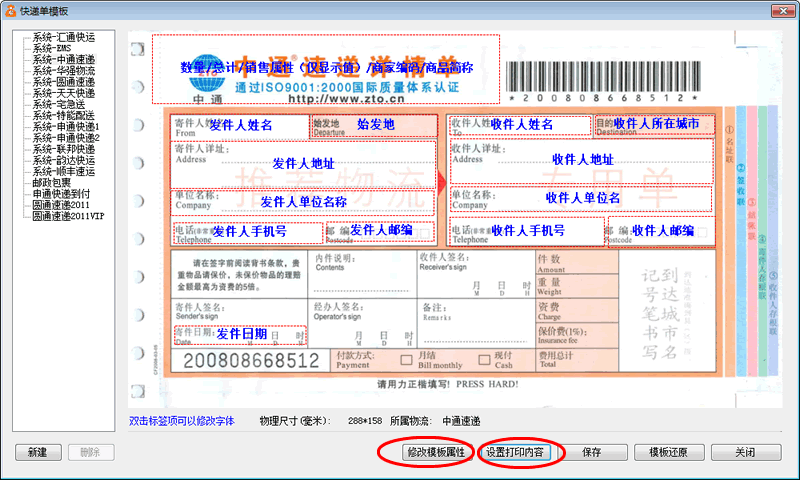Select the 发件人单位名称 label field
This screenshot has width=800, height=480.
click(303, 202)
